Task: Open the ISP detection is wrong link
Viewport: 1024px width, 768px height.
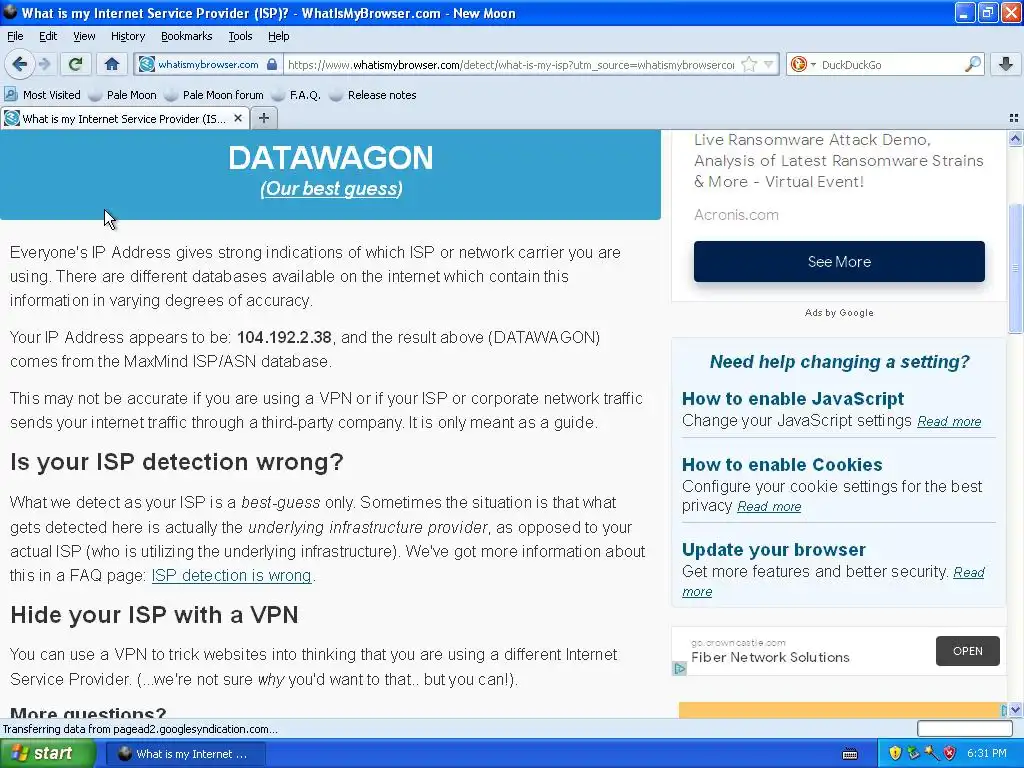Action: [x=231, y=575]
